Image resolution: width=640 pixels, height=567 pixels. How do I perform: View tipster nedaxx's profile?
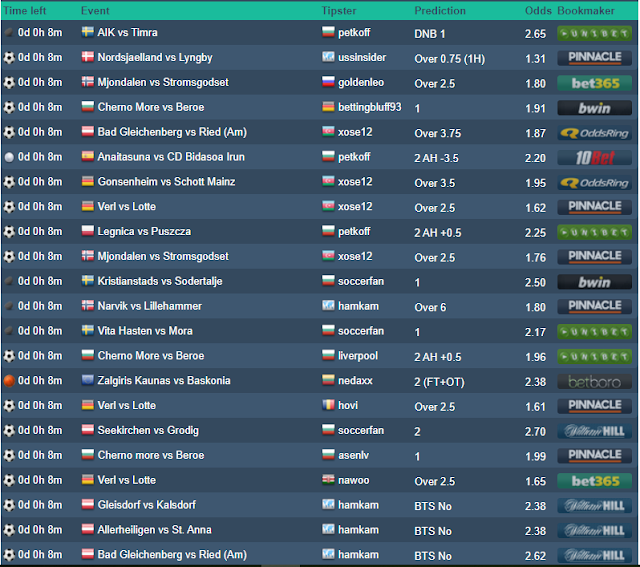(x=355, y=381)
